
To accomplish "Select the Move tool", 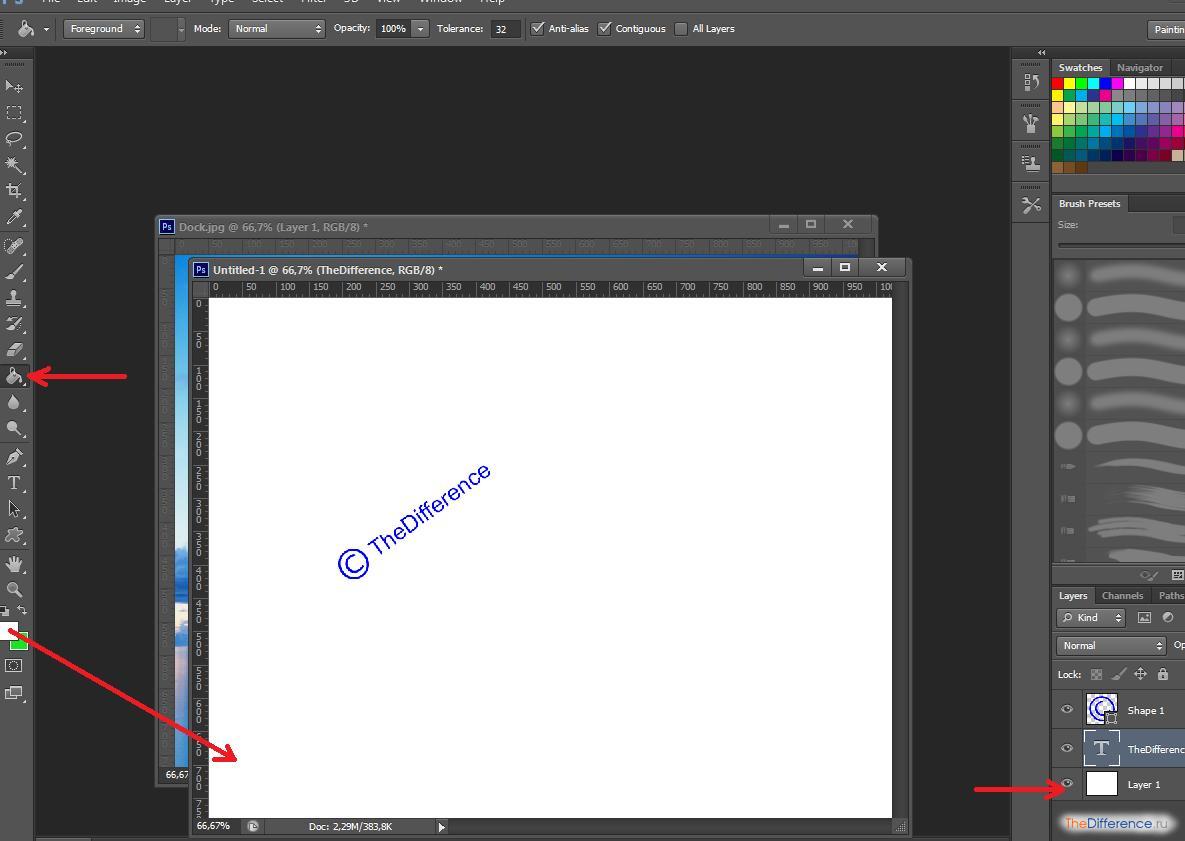I will click(x=14, y=86).
